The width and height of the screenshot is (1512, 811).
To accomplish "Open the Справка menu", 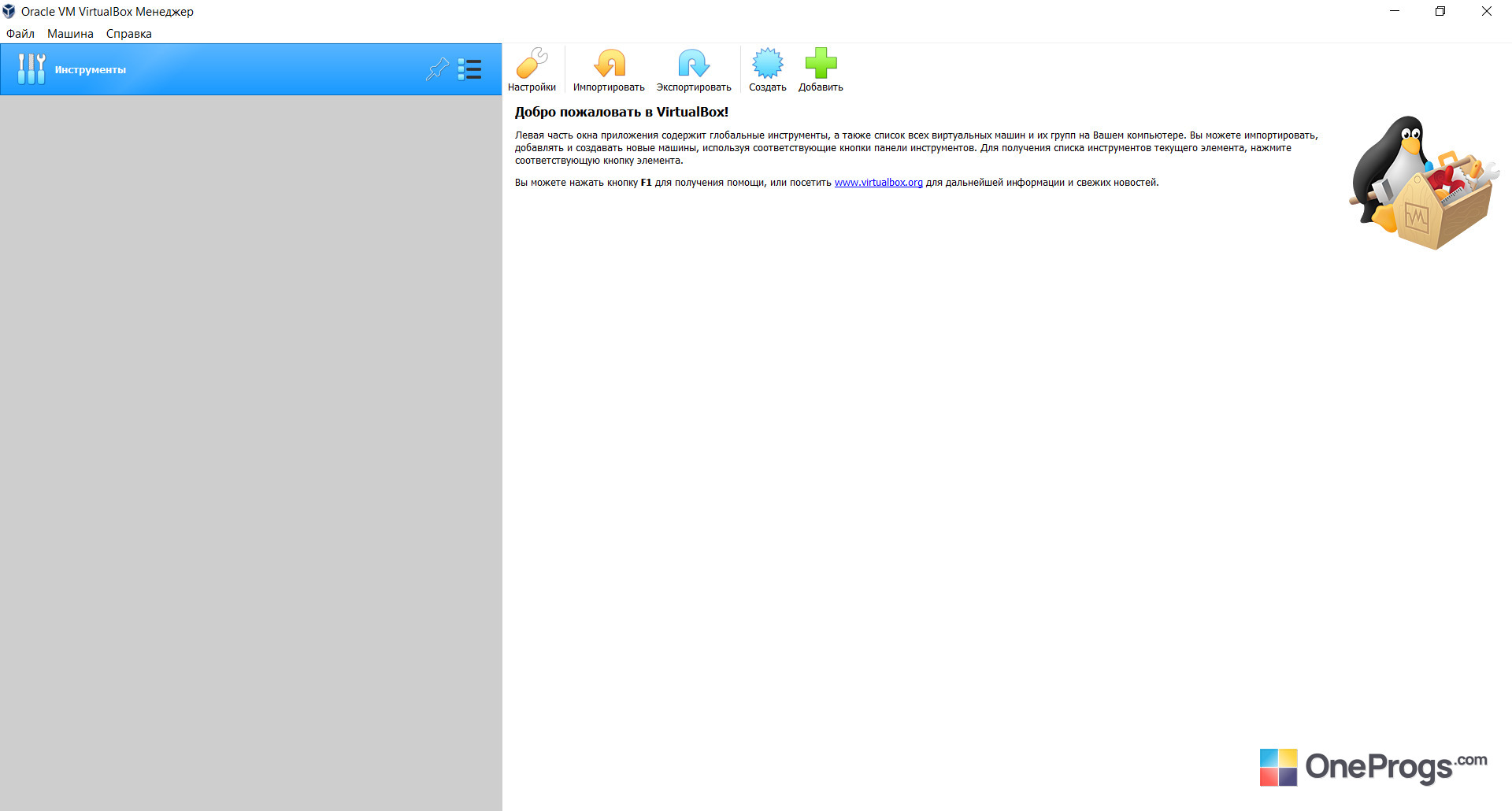I will [129, 34].
